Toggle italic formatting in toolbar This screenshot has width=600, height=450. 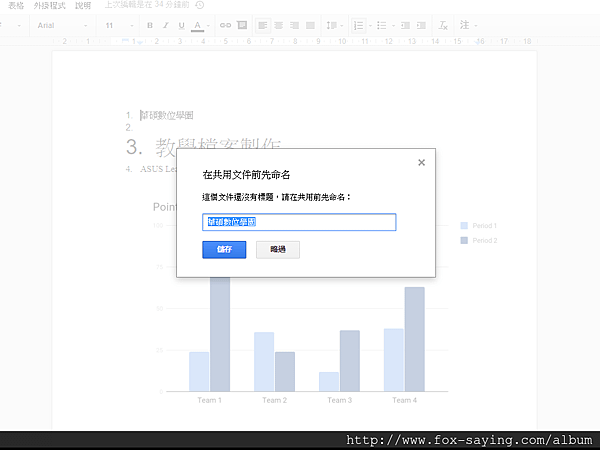[165, 25]
